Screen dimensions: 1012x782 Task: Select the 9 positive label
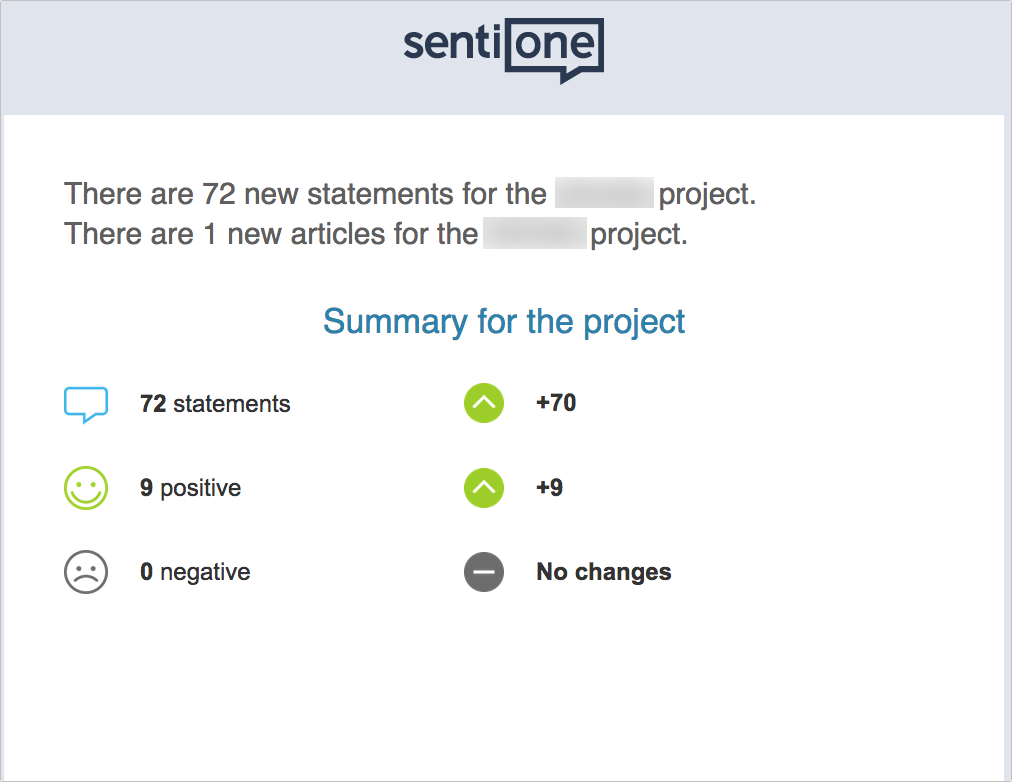click(190, 488)
